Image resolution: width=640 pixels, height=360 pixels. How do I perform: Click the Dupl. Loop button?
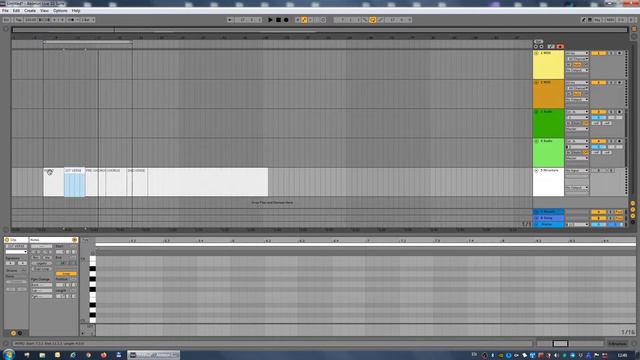click(41, 269)
